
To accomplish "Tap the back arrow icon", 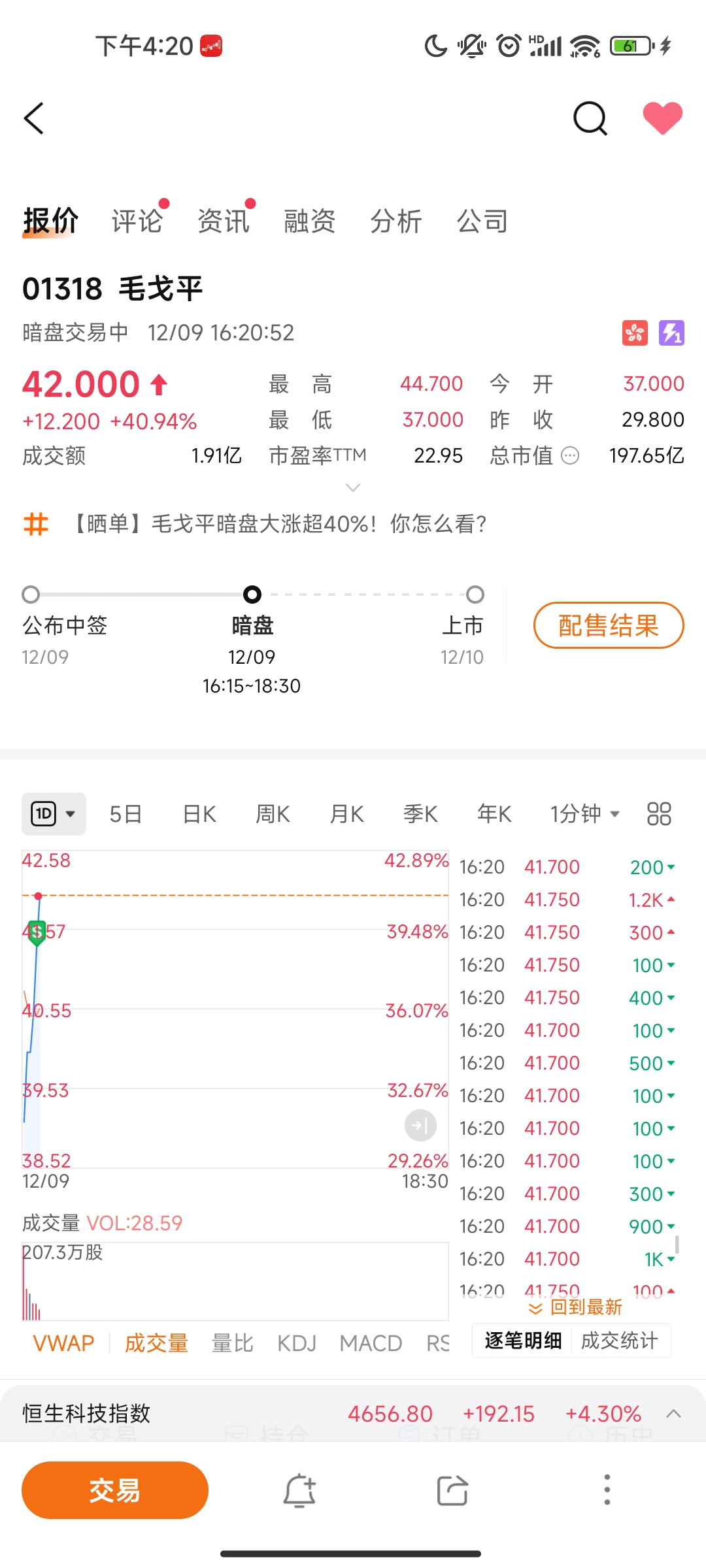I will [34, 119].
